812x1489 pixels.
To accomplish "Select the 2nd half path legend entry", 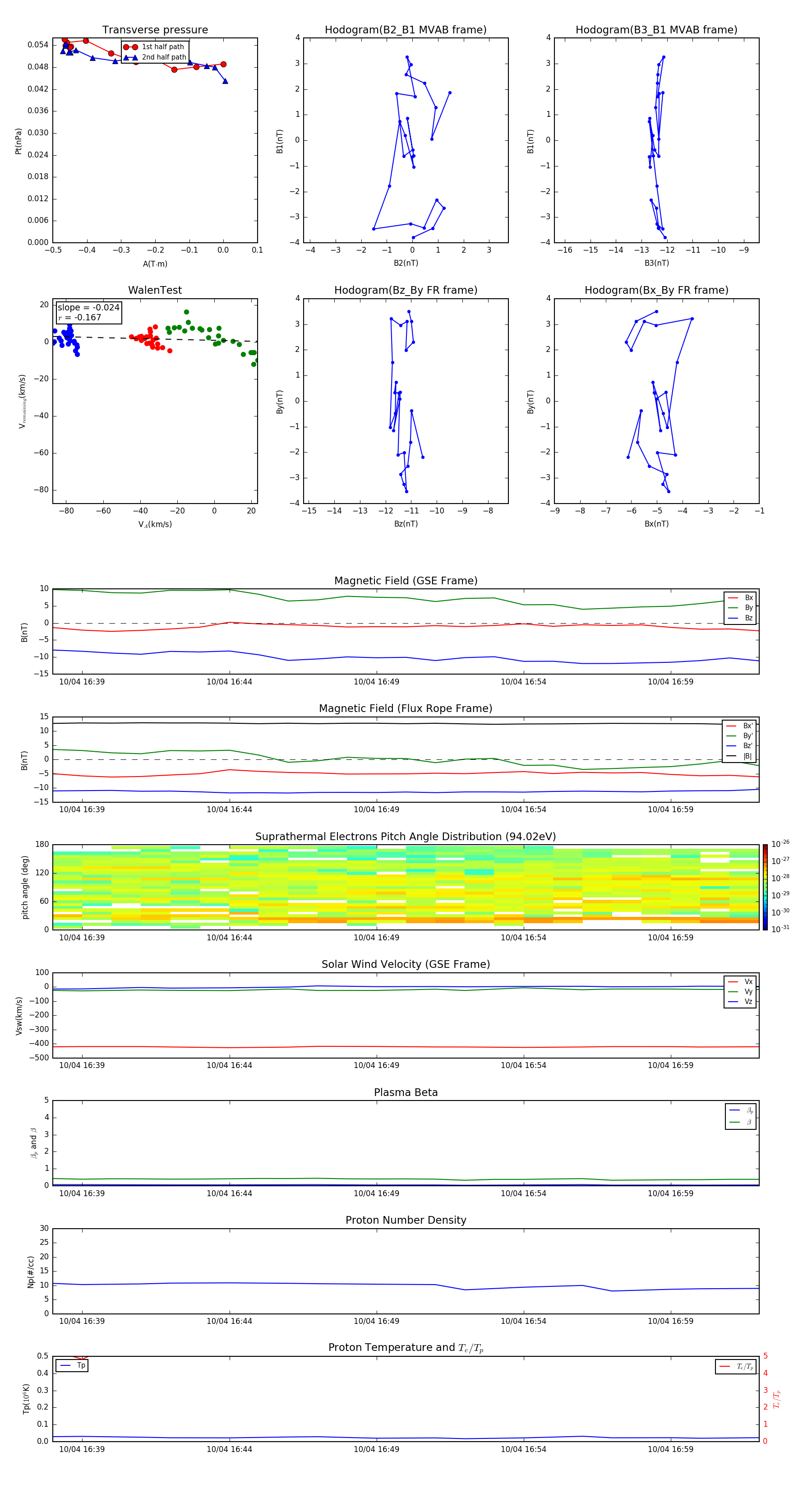I will [x=154, y=57].
